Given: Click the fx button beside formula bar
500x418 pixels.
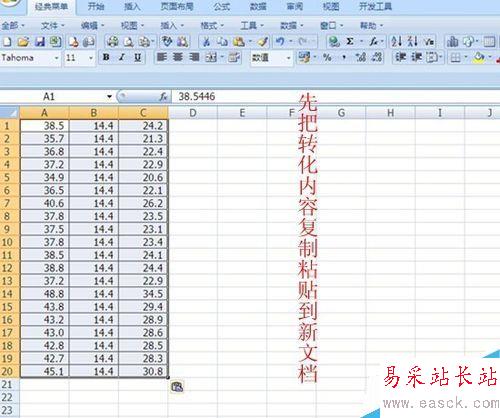Looking at the screenshot, I should pos(163,97).
